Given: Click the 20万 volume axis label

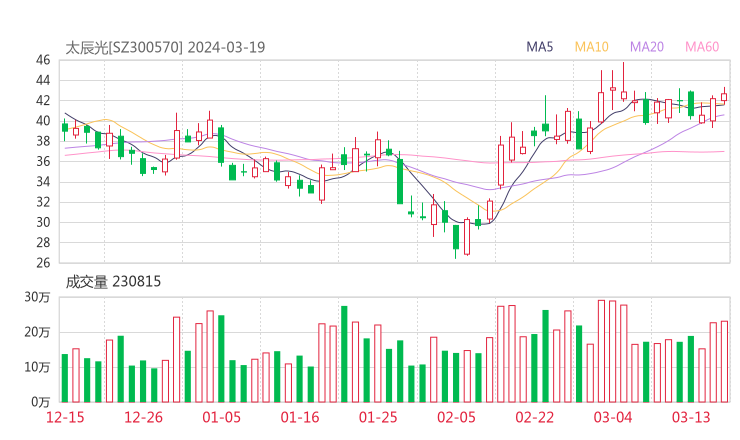Looking at the screenshot, I should click(x=37, y=332).
